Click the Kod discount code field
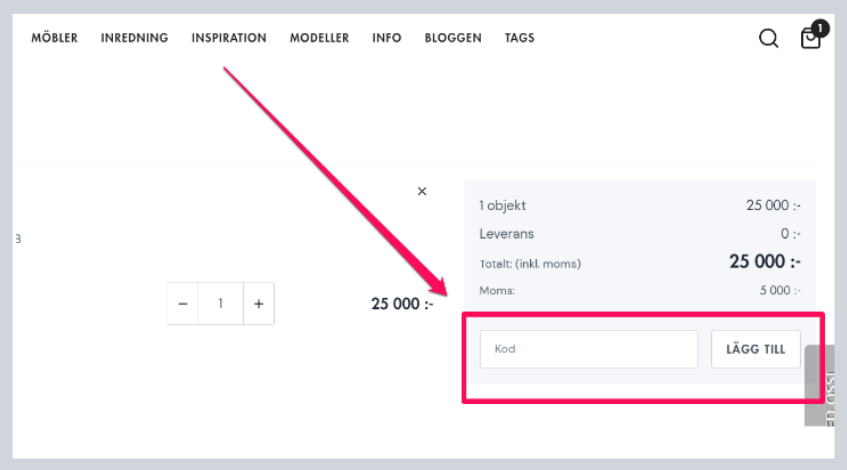 click(588, 349)
